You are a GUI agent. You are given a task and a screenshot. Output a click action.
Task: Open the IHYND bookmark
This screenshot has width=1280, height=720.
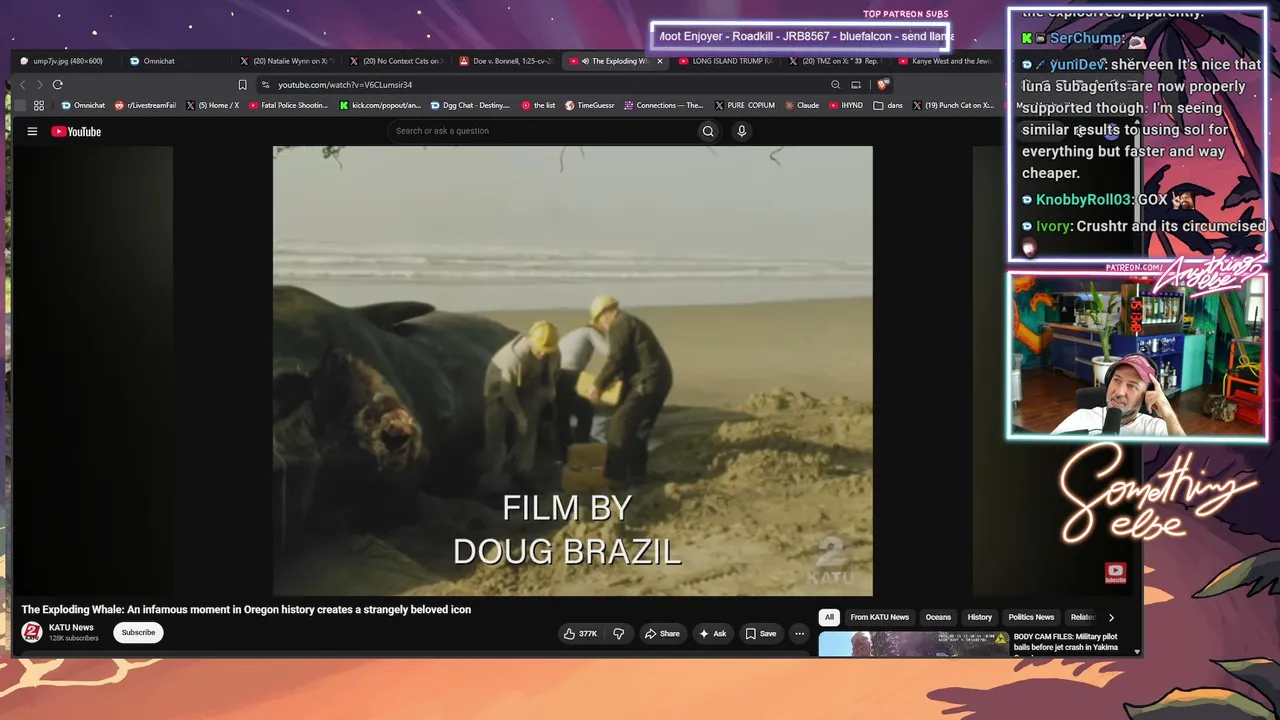pos(846,105)
